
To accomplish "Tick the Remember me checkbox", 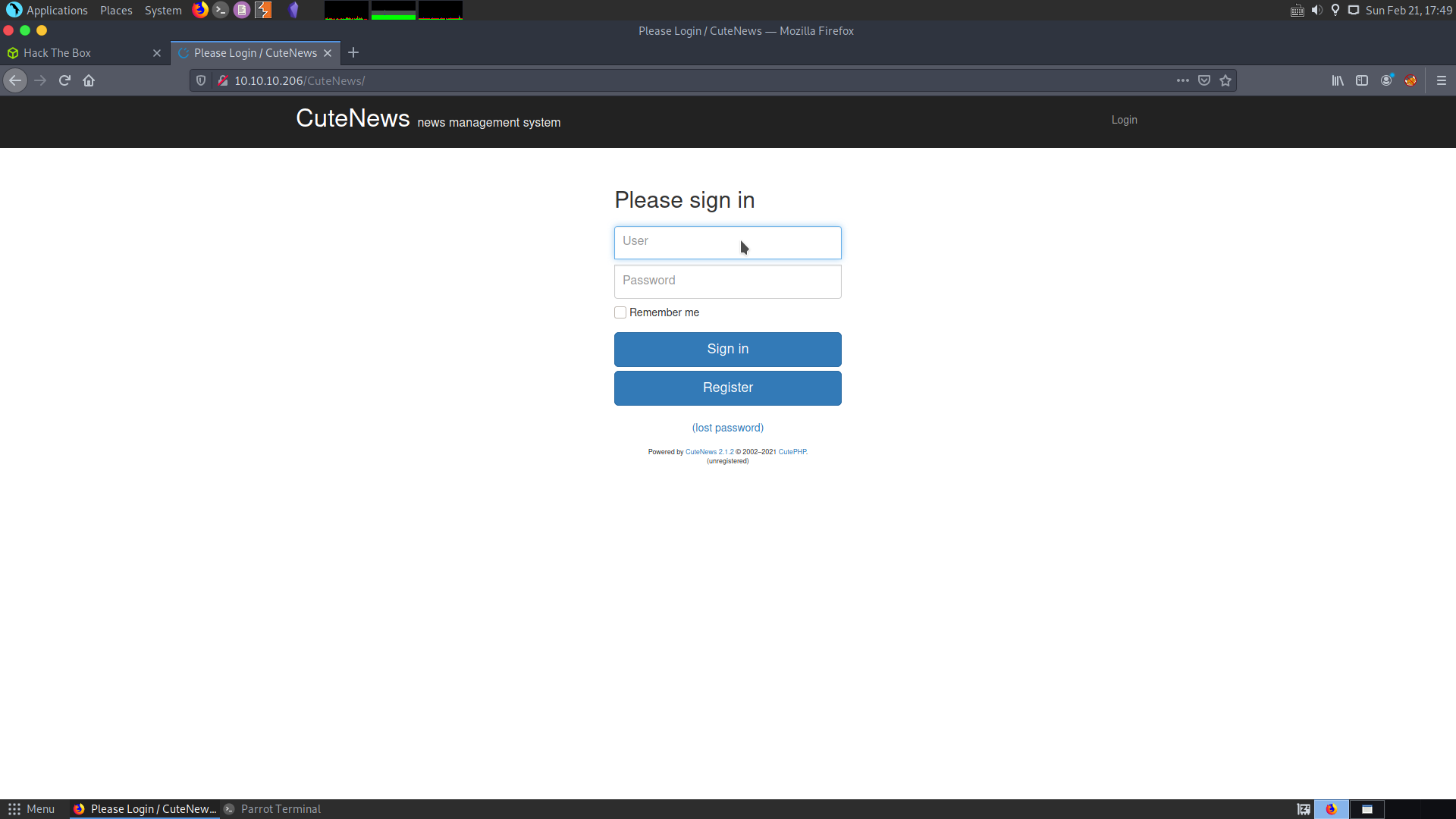I will [x=620, y=312].
